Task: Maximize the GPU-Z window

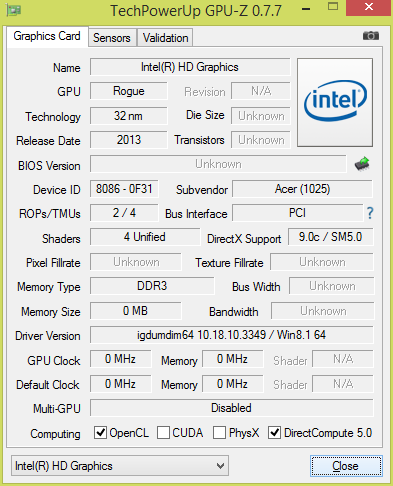Action: click(333, 7)
